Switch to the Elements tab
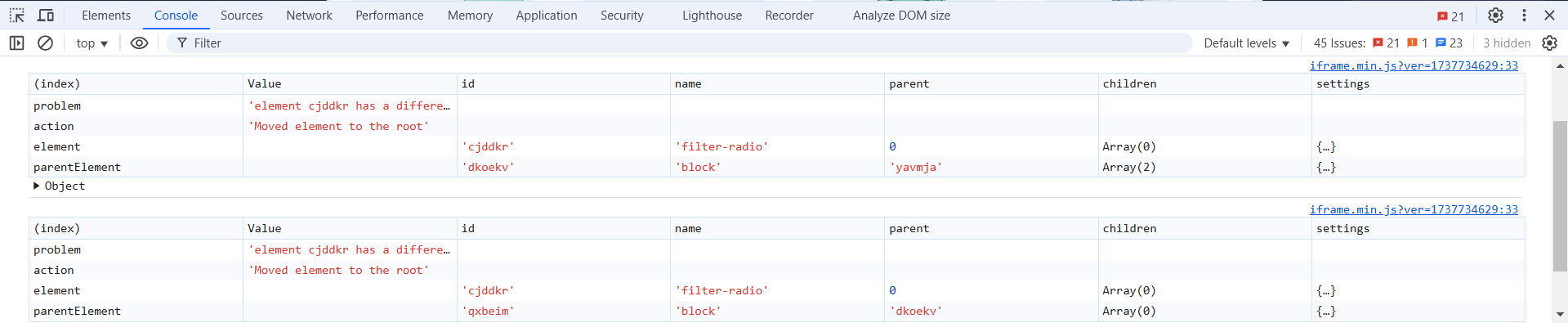 coord(106,16)
